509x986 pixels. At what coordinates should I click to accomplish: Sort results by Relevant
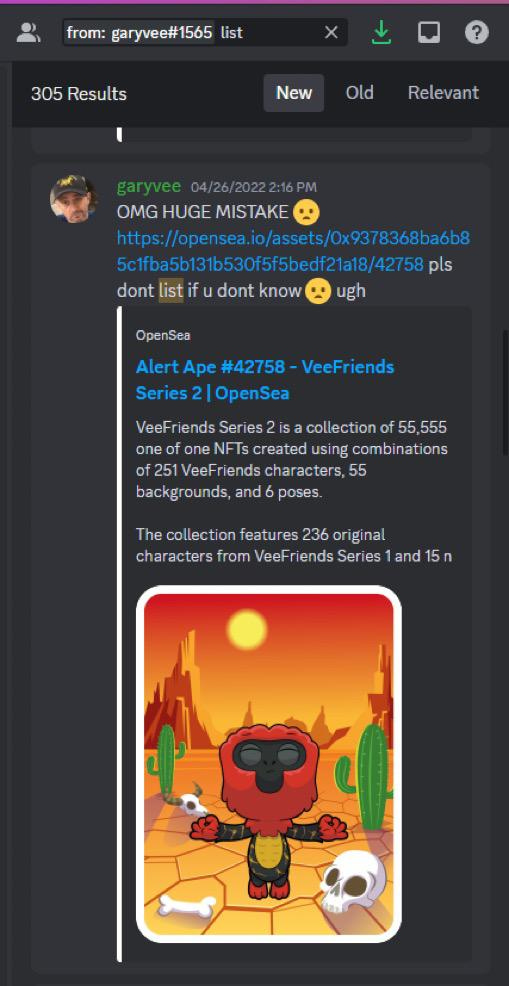click(x=443, y=93)
